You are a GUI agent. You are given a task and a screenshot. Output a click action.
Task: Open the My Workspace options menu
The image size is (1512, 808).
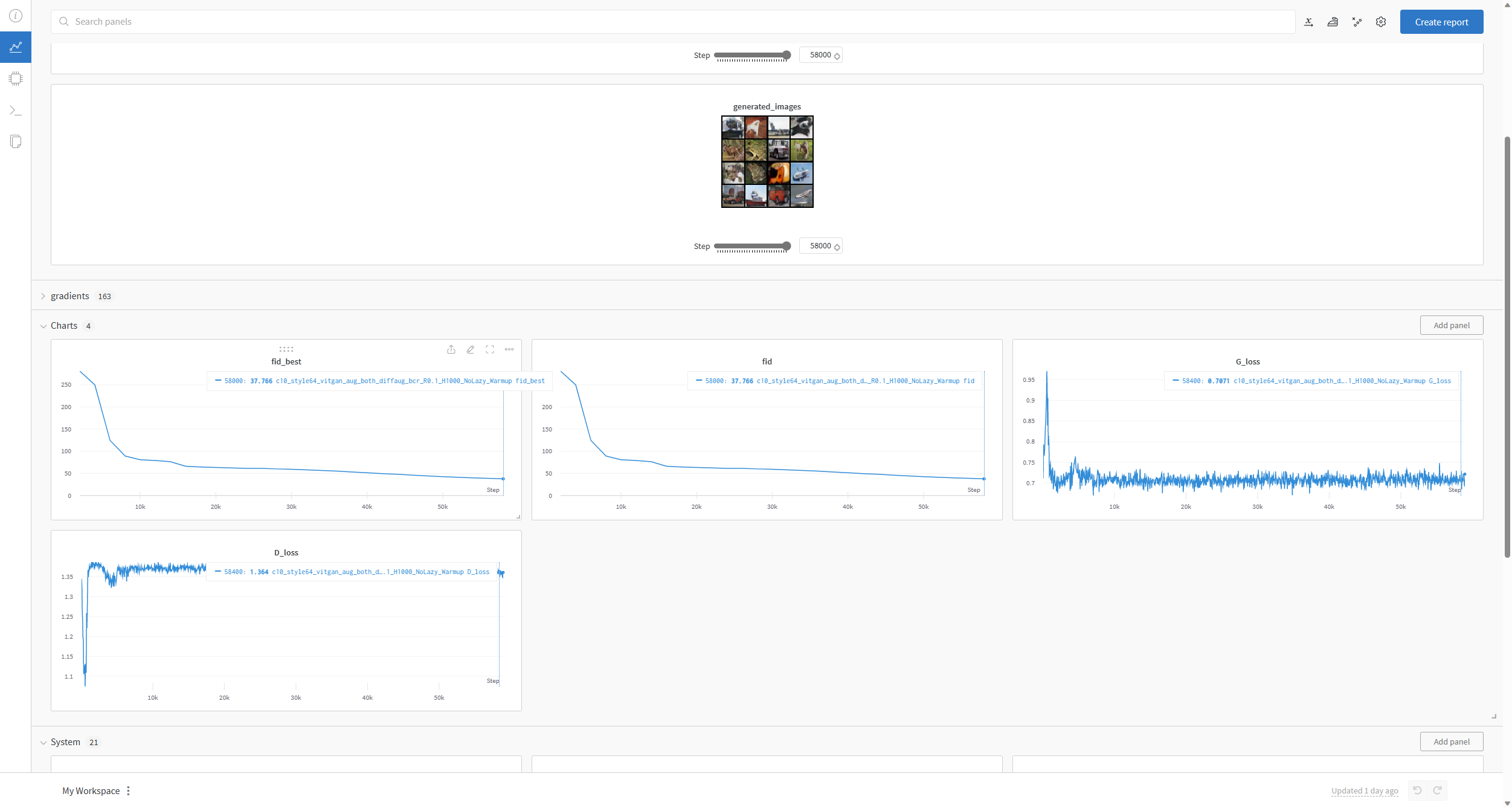128,791
